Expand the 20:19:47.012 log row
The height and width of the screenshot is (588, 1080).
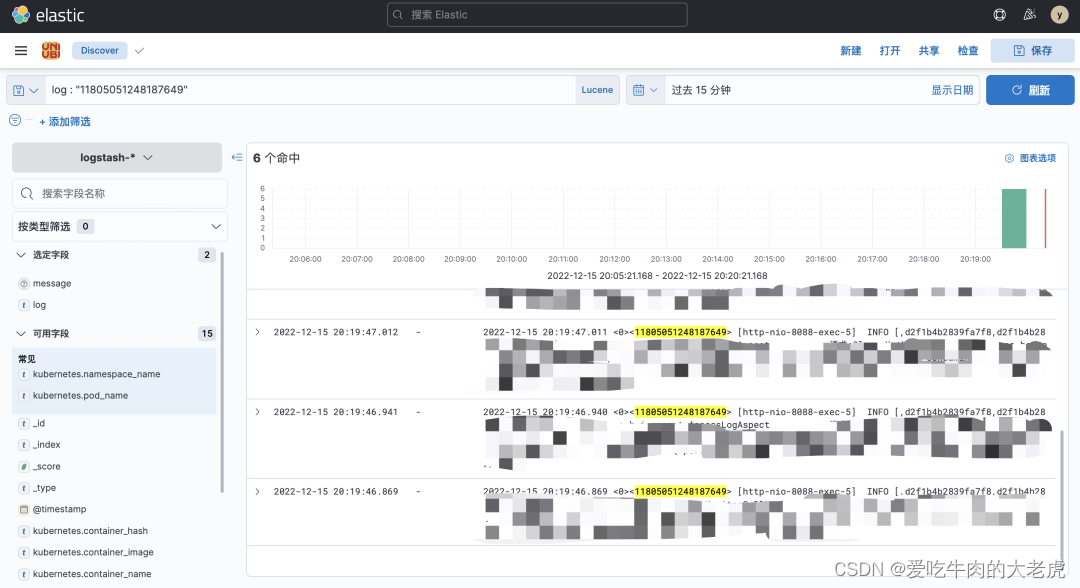[x=258, y=332]
